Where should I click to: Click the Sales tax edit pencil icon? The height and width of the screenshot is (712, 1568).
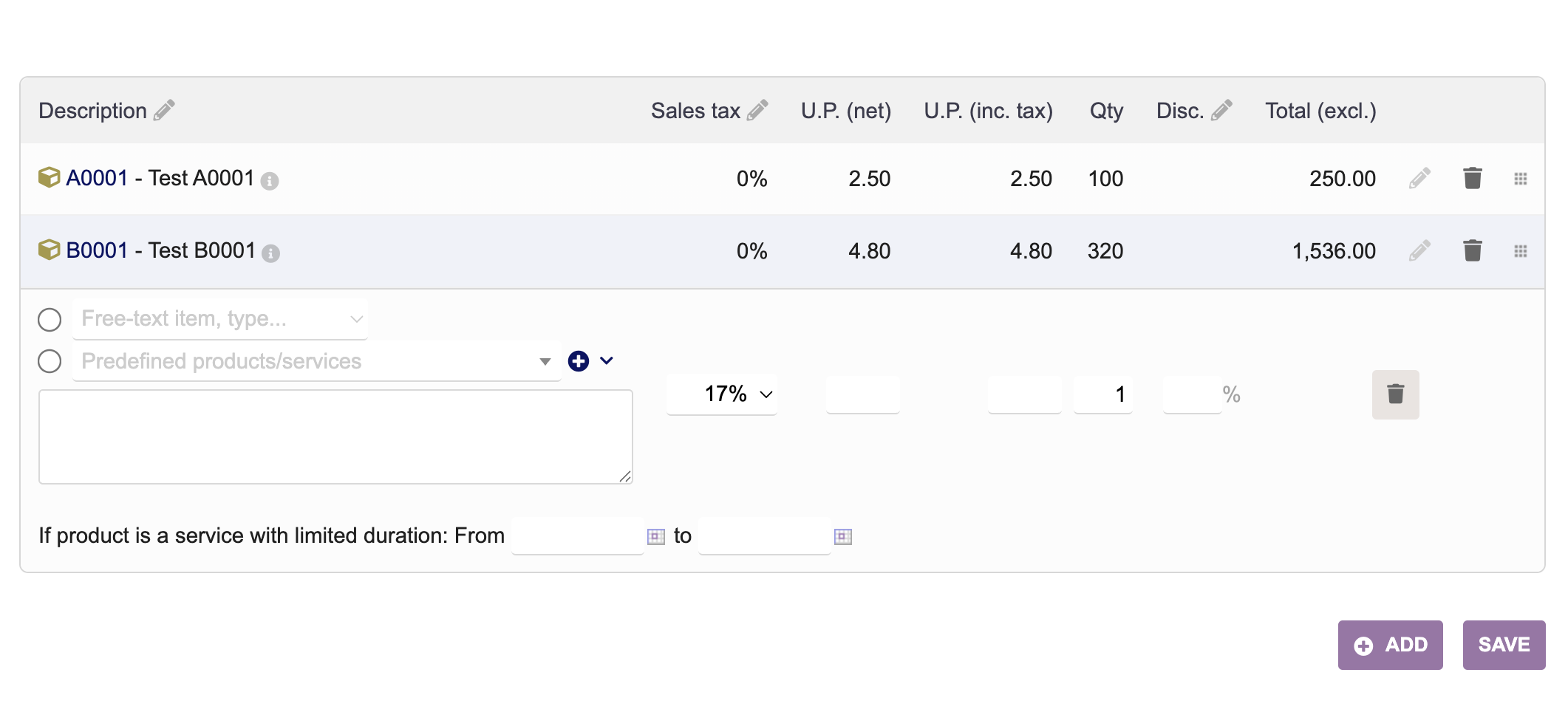(x=757, y=110)
